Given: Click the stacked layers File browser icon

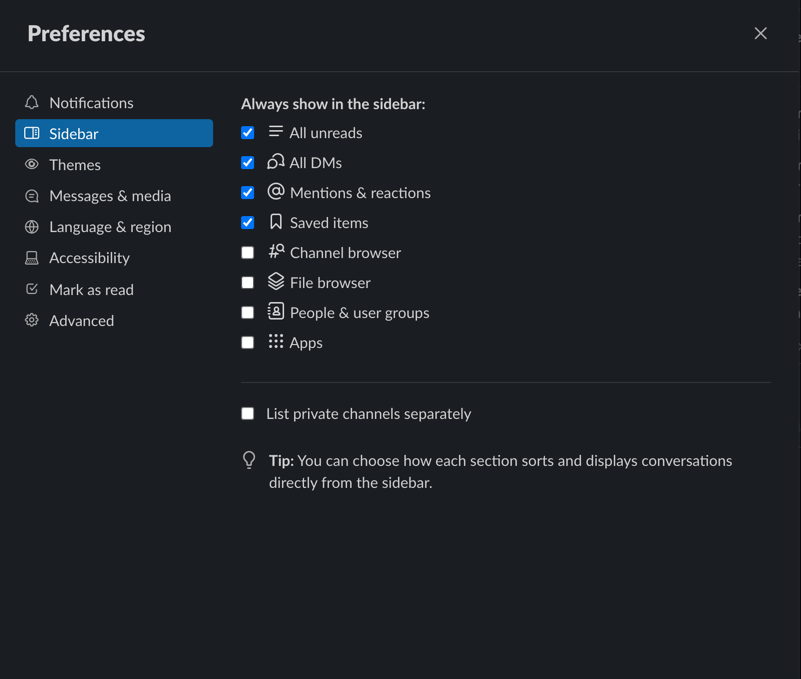Looking at the screenshot, I should tap(276, 282).
